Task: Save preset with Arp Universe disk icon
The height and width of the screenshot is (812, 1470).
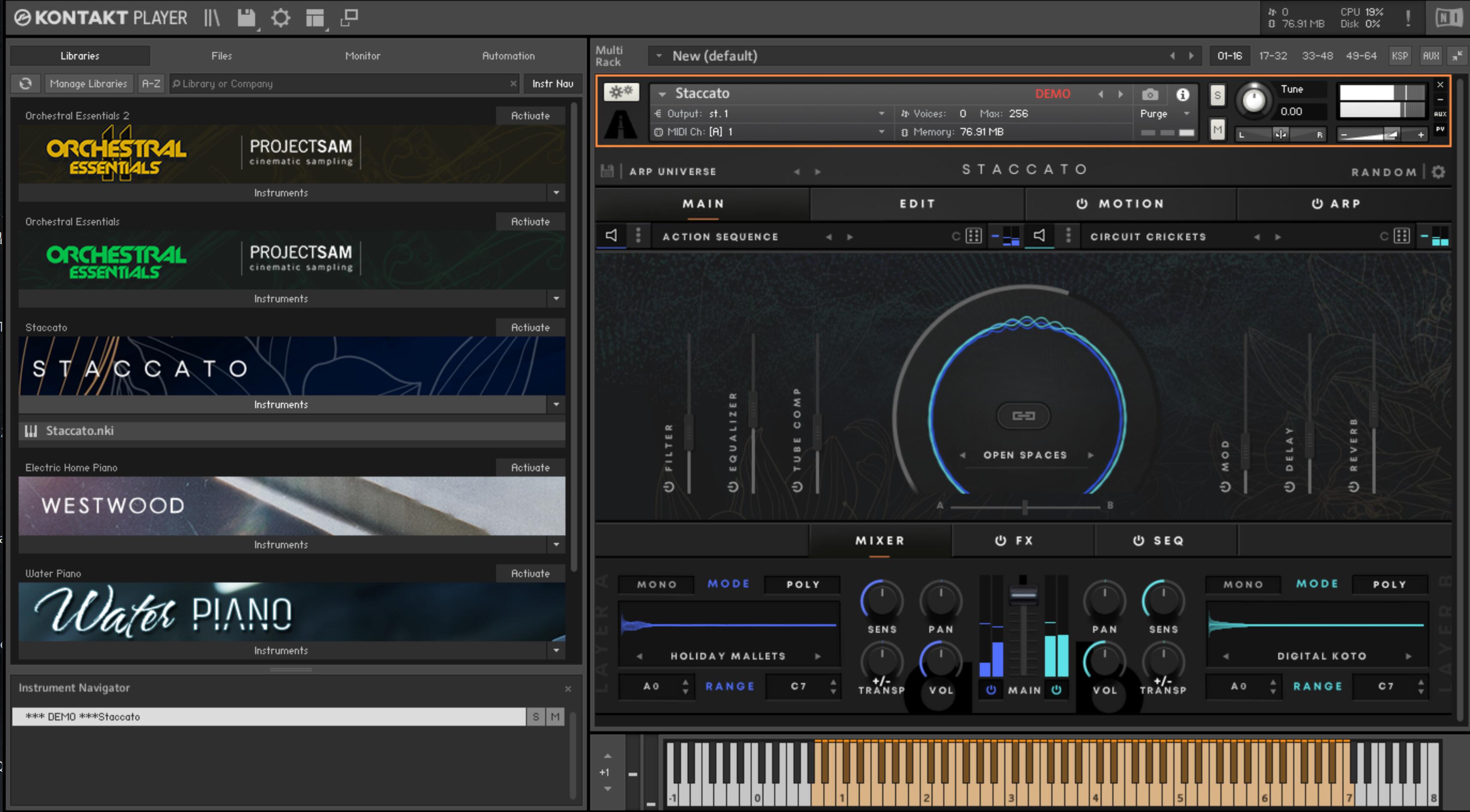Action: [x=607, y=171]
